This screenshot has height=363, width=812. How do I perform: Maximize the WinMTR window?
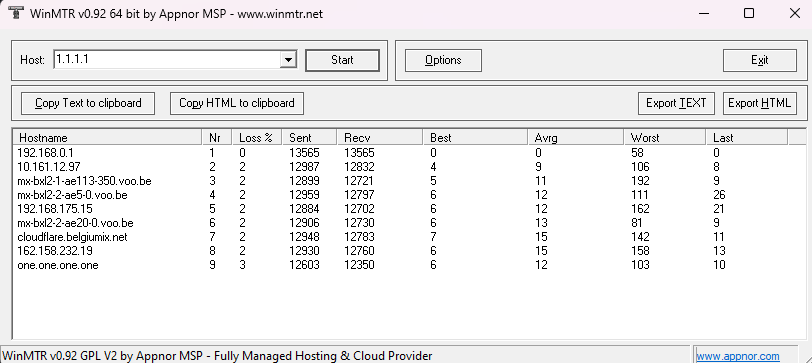(x=749, y=13)
